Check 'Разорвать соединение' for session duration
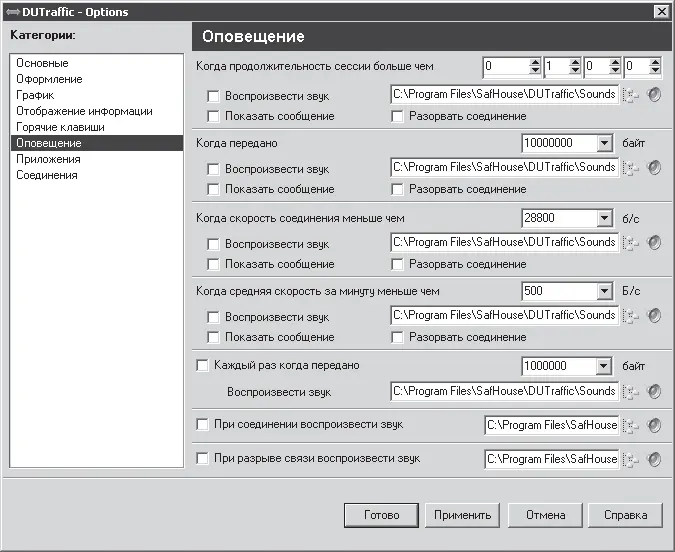The image size is (675, 552). coord(397,116)
